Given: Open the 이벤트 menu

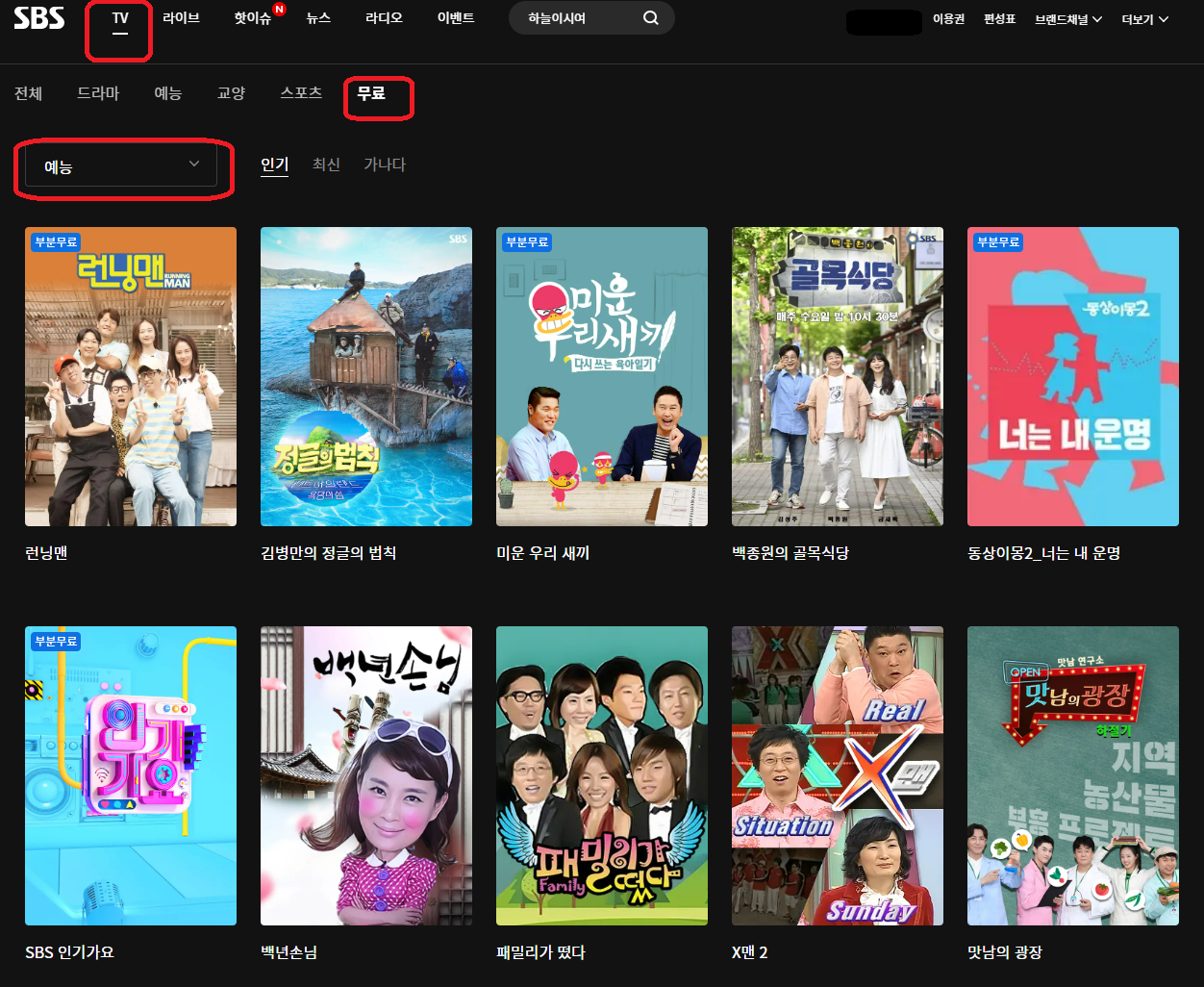Looking at the screenshot, I should [x=456, y=18].
